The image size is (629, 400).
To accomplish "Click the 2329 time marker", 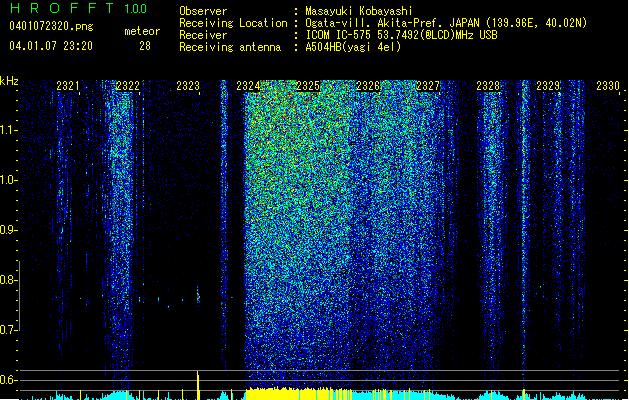I will (x=548, y=86).
